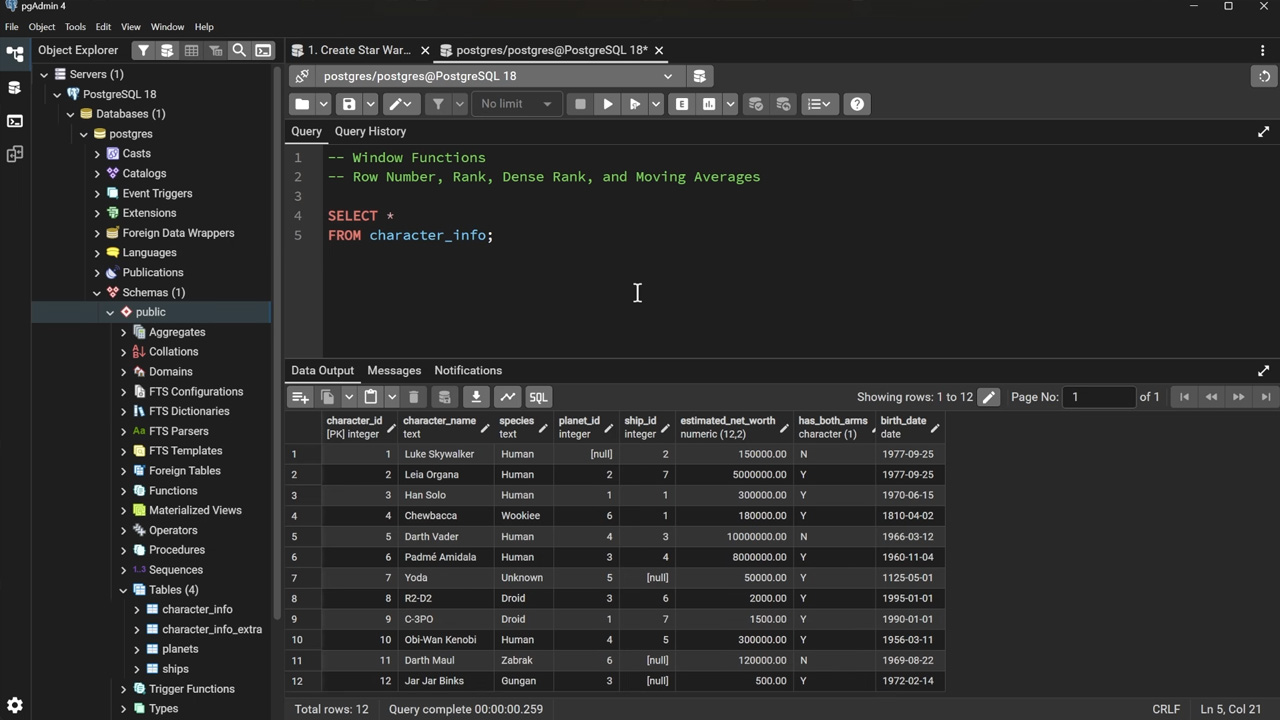Select the ships table in tree
This screenshot has width=1280, height=720.
[x=175, y=669]
